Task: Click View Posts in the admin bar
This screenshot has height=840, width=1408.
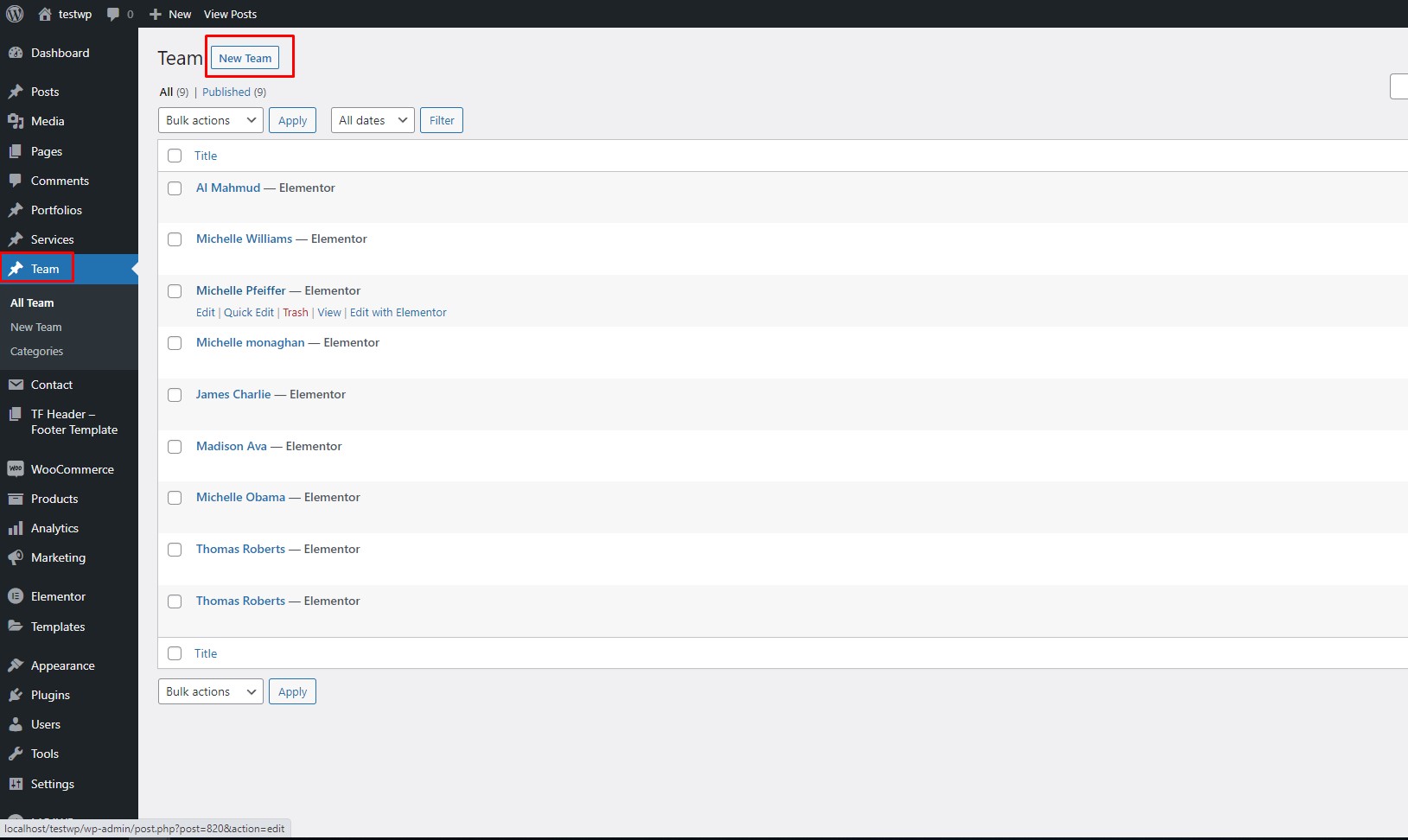Action: [230, 14]
